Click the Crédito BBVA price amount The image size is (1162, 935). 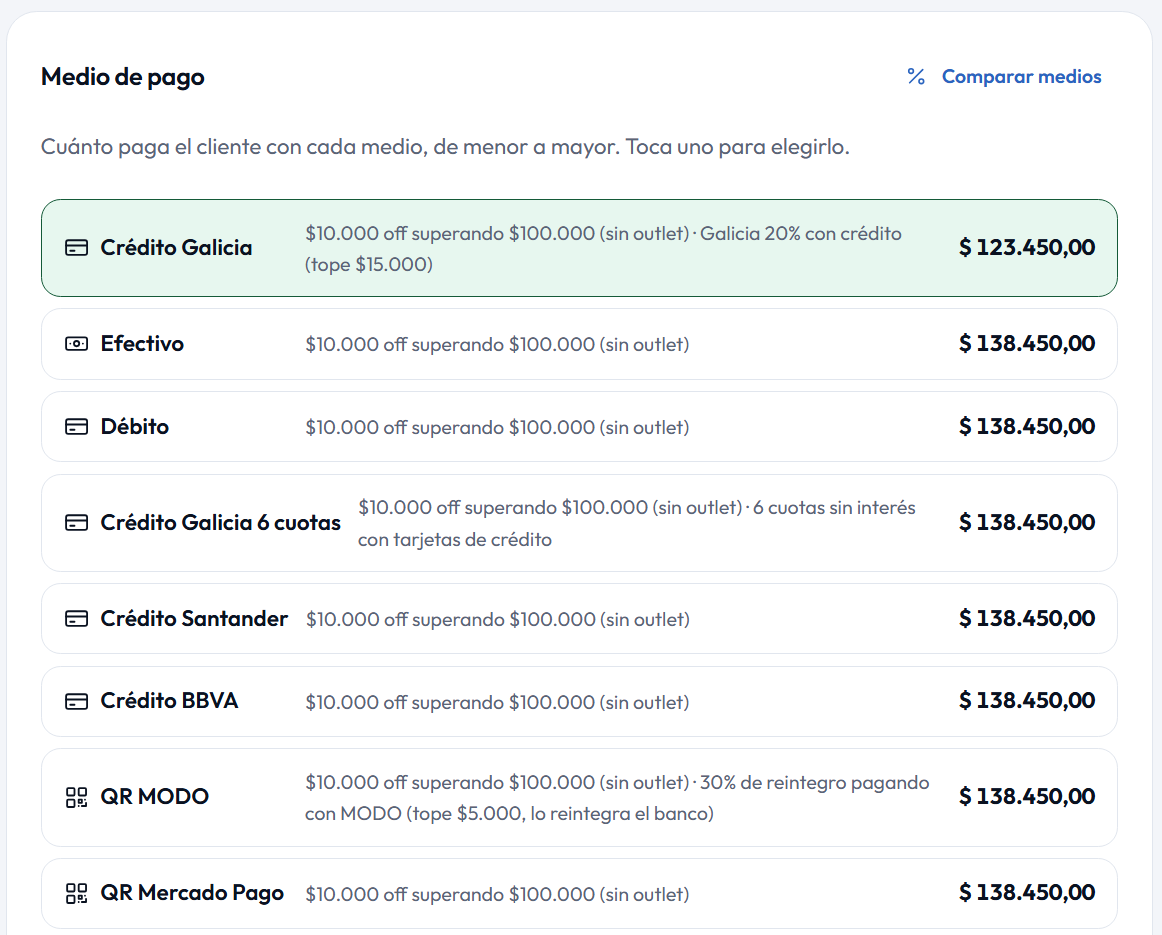click(1027, 701)
